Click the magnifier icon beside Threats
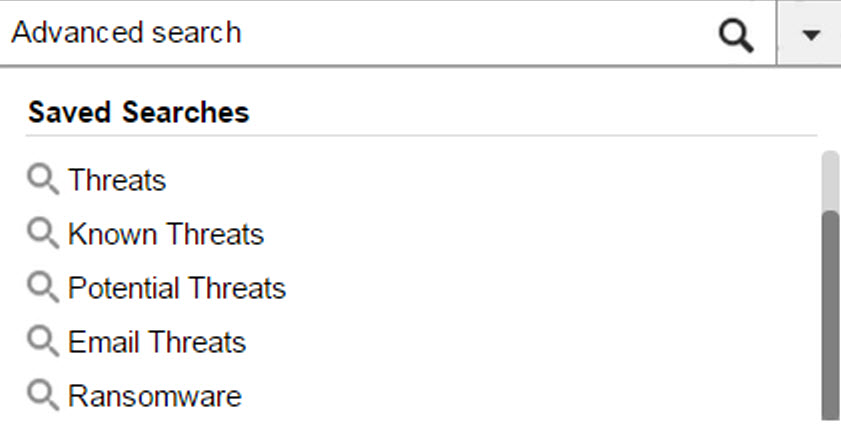The image size is (841, 441). pos(43,180)
